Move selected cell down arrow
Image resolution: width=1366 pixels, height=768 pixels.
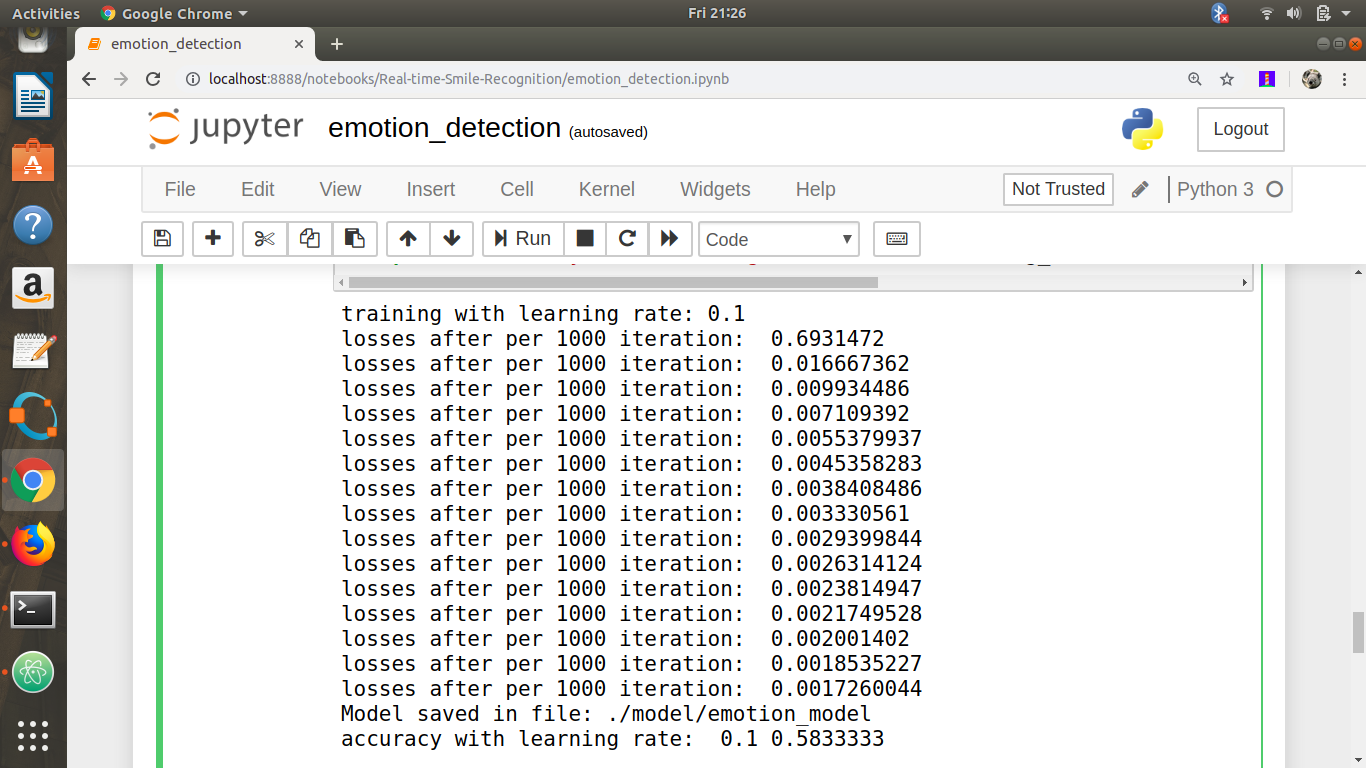[451, 239]
